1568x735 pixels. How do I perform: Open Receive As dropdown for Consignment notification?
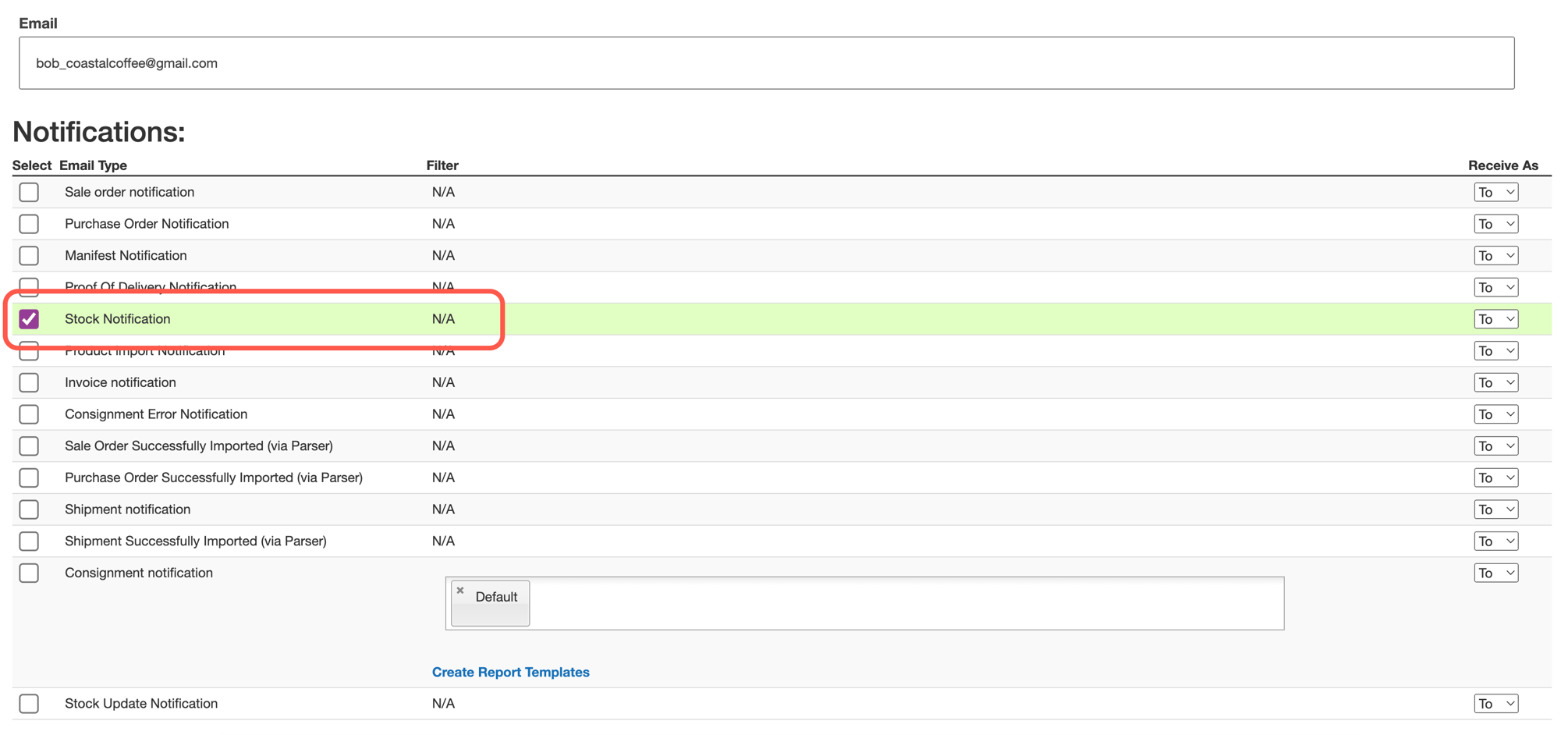[1495, 573]
